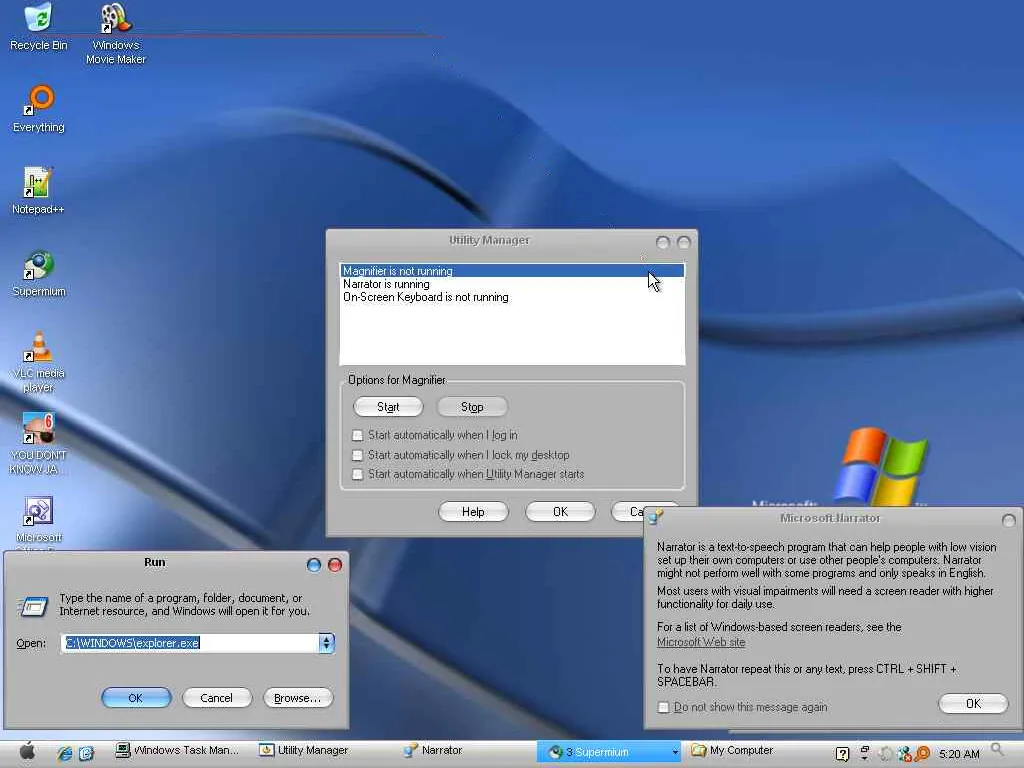This screenshot has height=768, width=1024.
Task: Click the partially hidden Cancel button in Utility Manager
Action: 628,511
